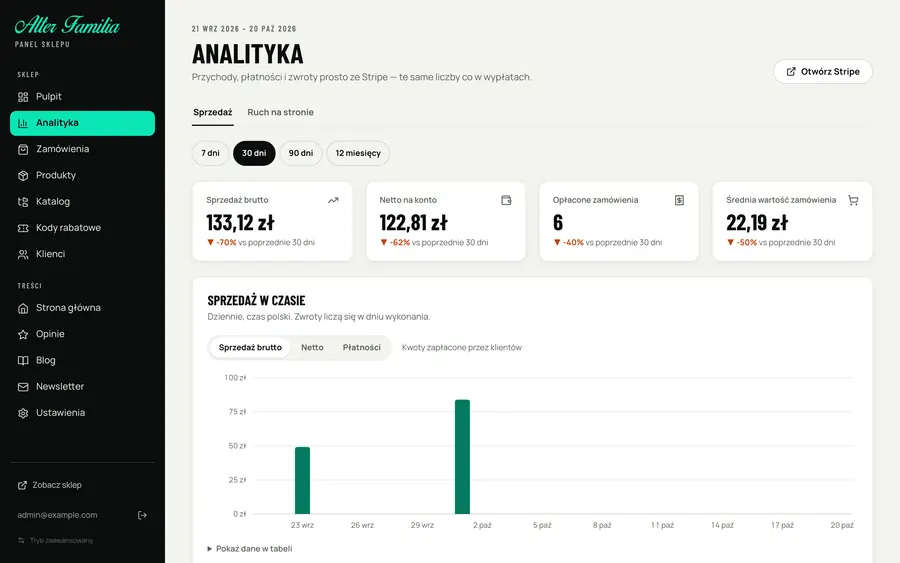Click the Tryb zaawansowany switch icon
Screen dimensions: 900x563
(21, 541)
